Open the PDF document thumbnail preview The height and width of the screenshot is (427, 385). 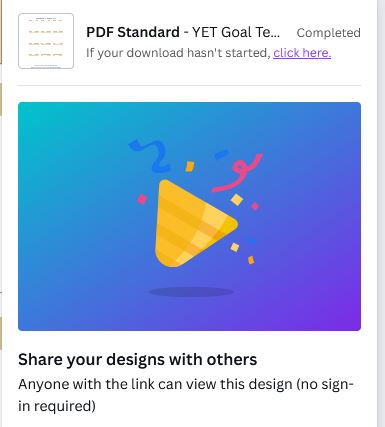click(46, 41)
